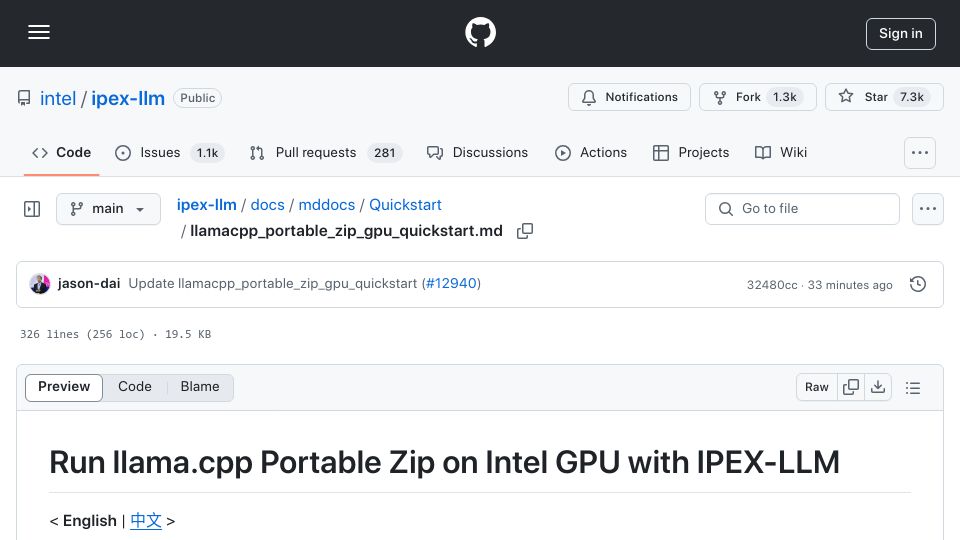Open the Issues tab
960x540 pixels.
170,152
